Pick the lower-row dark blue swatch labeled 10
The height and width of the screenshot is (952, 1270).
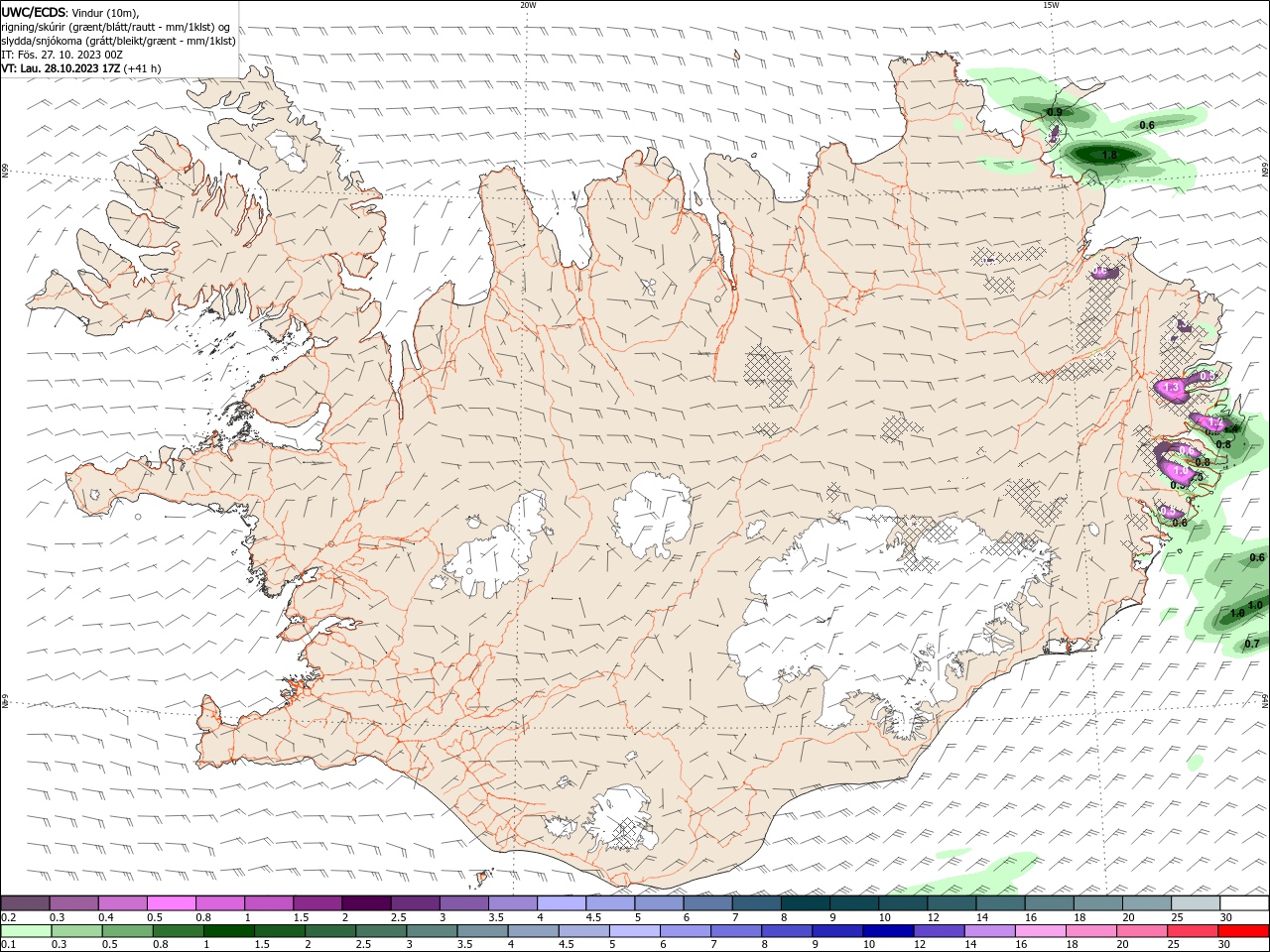pyautogui.click(x=889, y=931)
